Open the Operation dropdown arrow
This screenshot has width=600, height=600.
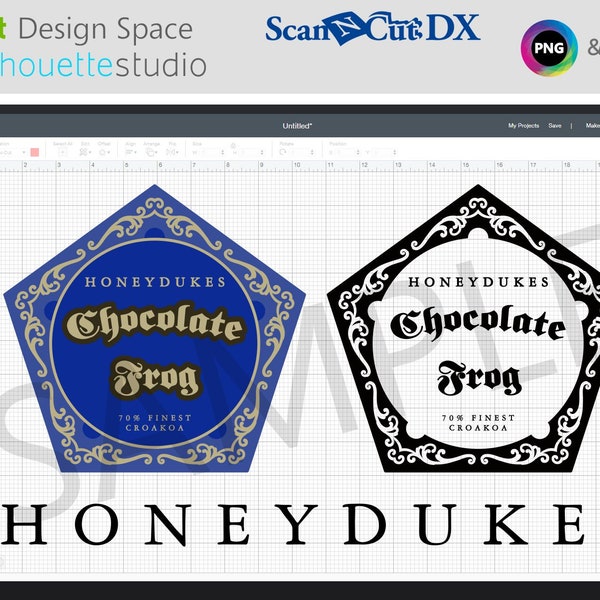24,152
